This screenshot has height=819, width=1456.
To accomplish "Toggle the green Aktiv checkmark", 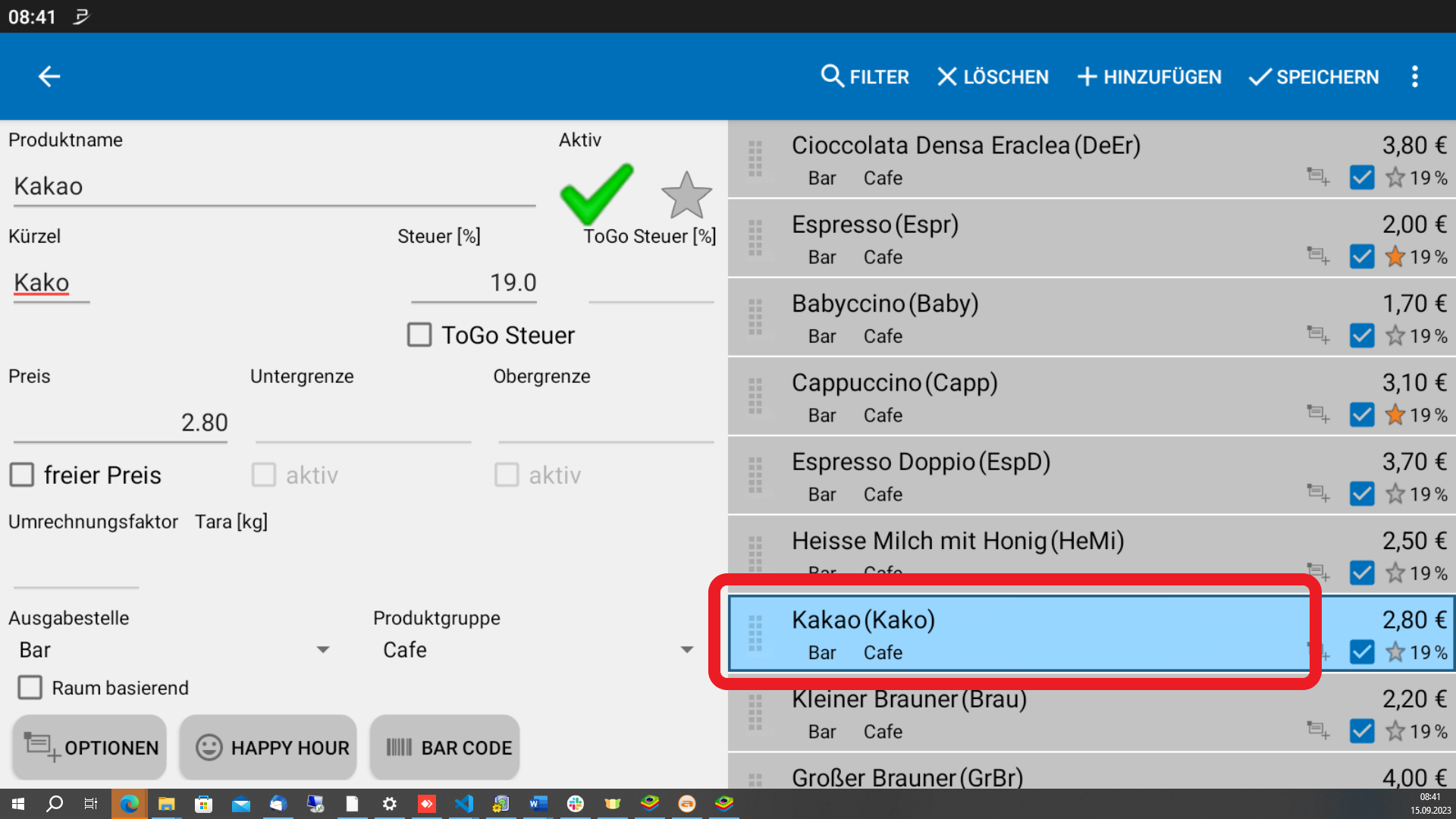I will pyautogui.click(x=596, y=193).
